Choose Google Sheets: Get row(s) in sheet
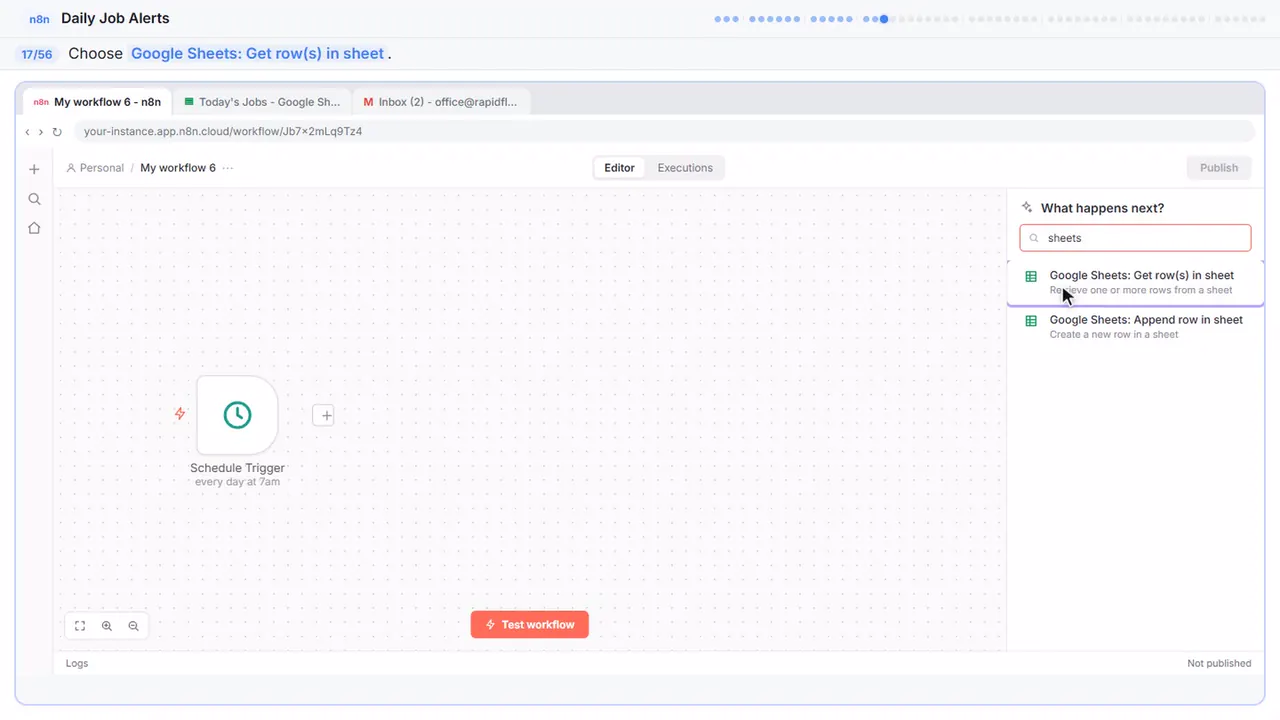The width and height of the screenshot is (1280, 720). pyautogui.click(x=1135, y=282)
